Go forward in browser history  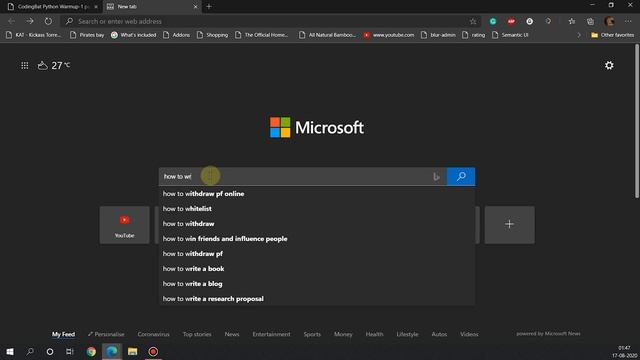coord(30,21)
